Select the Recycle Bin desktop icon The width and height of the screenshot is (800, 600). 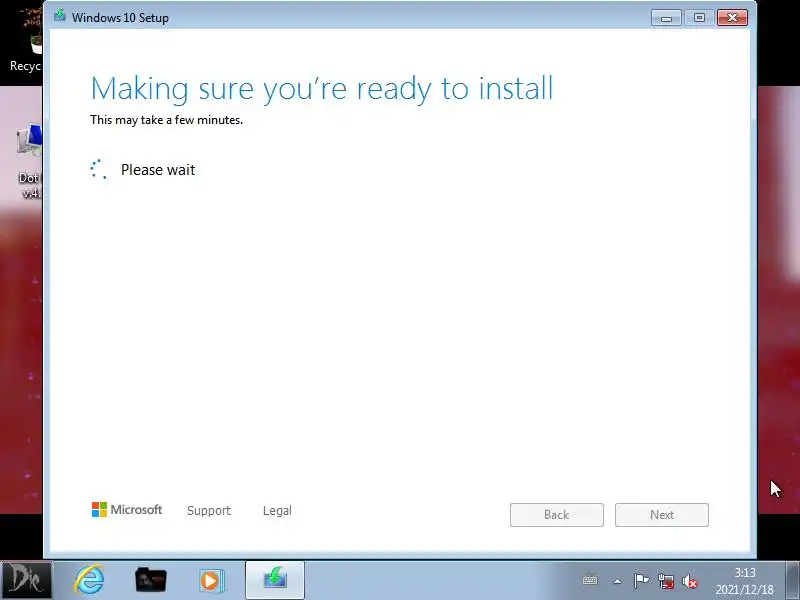tap(27, 42)
